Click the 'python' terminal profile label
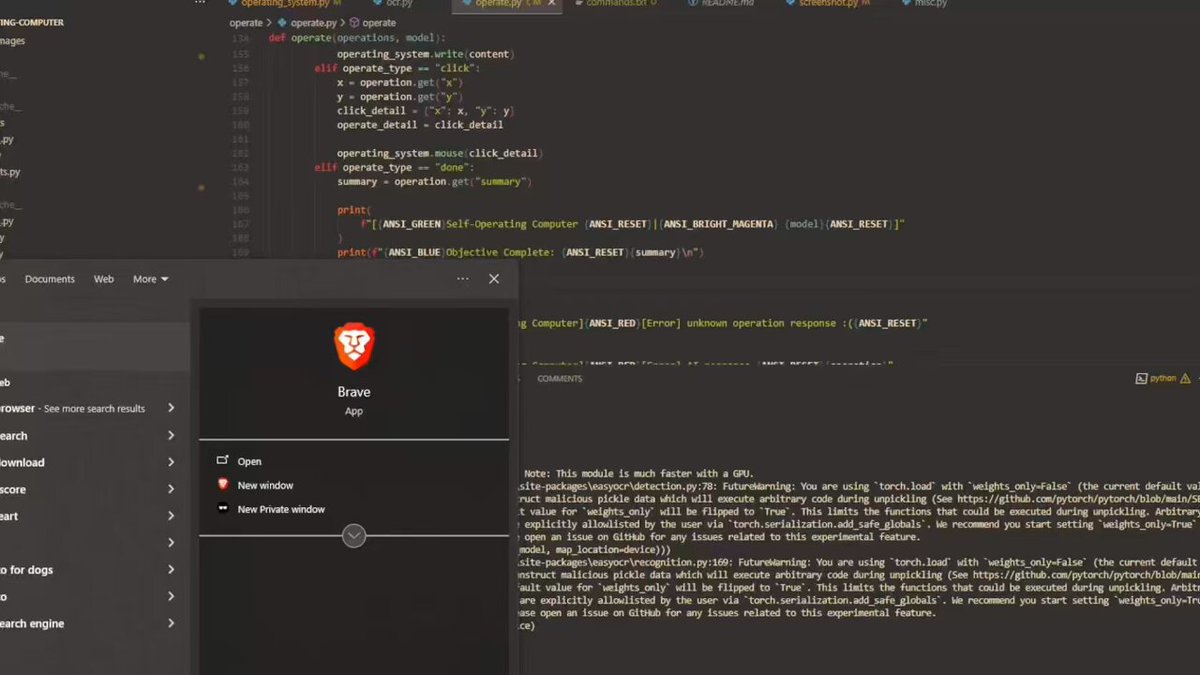1200x675 pixels. [x=1163, y=379]
